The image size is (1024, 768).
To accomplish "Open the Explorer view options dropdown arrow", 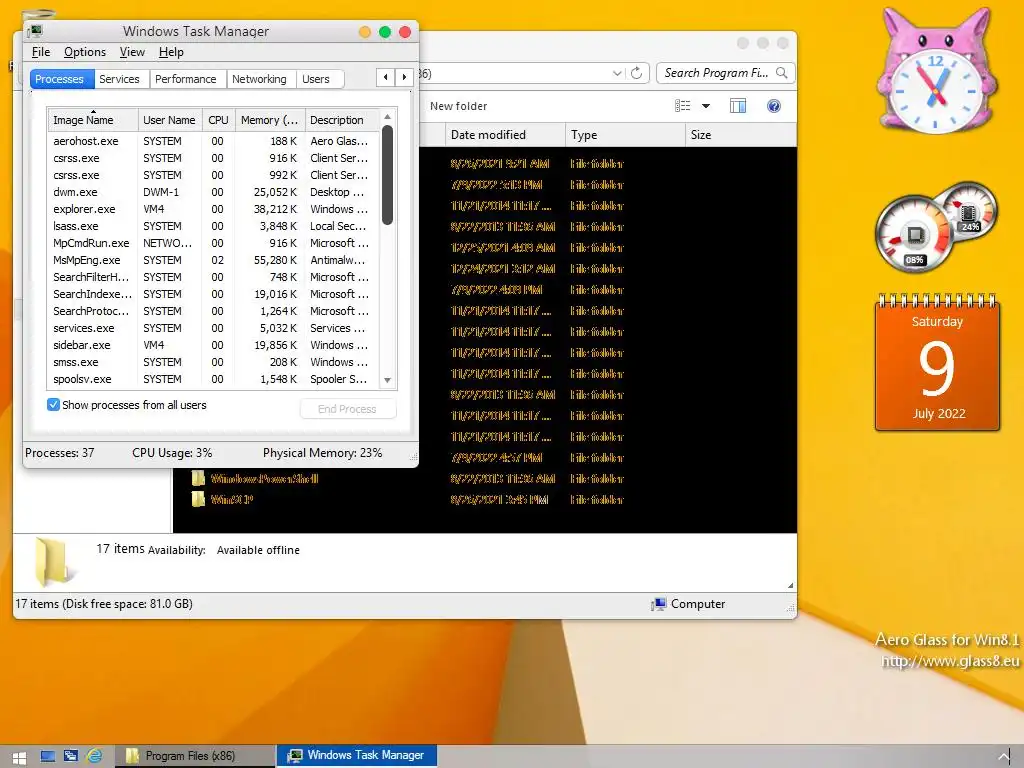I will pyautogui.click(x=706, y=106).
